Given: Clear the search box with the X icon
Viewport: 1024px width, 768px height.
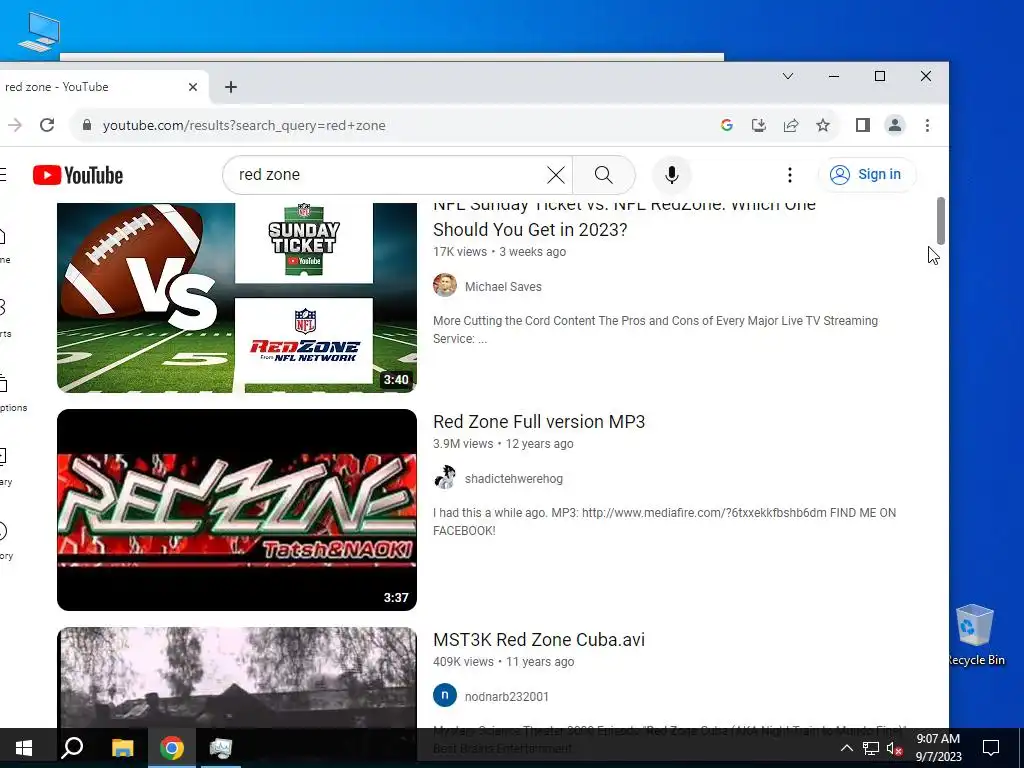Looking at the screenshot, I should pyautogui.click(x=556, y=175).
